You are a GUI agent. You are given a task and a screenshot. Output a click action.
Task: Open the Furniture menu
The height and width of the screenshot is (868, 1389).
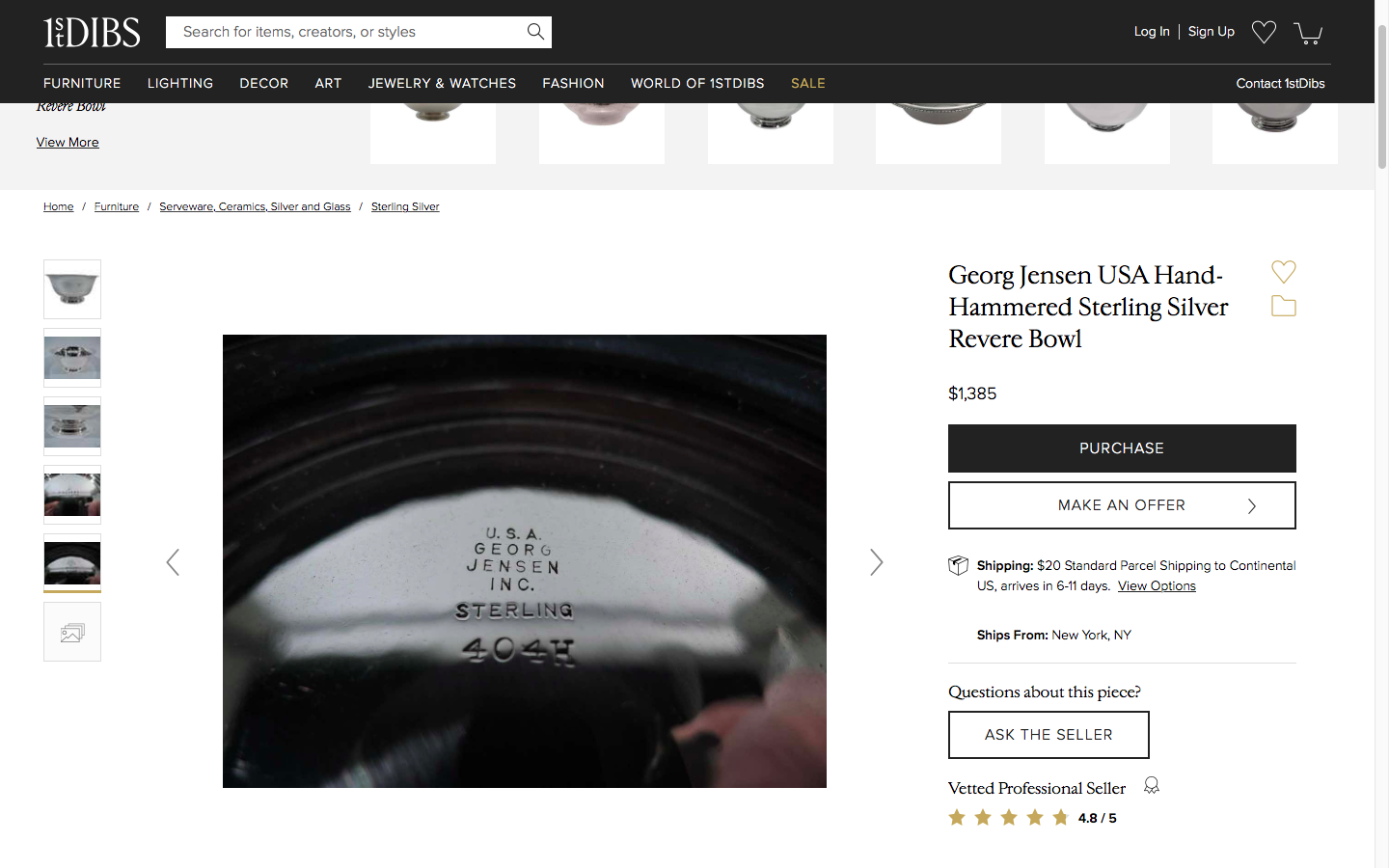pos(82,84)
